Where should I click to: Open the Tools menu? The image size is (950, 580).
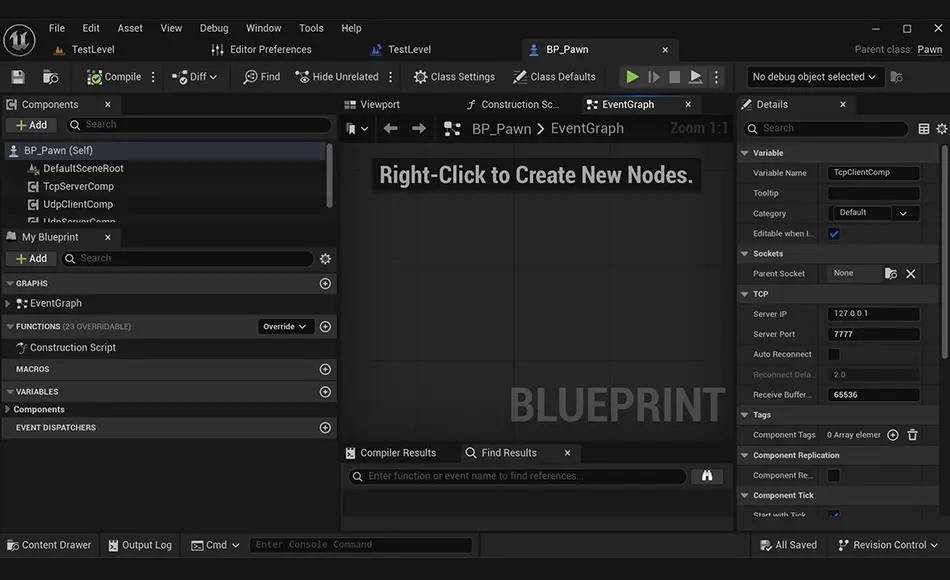click(x=311, y=28)
